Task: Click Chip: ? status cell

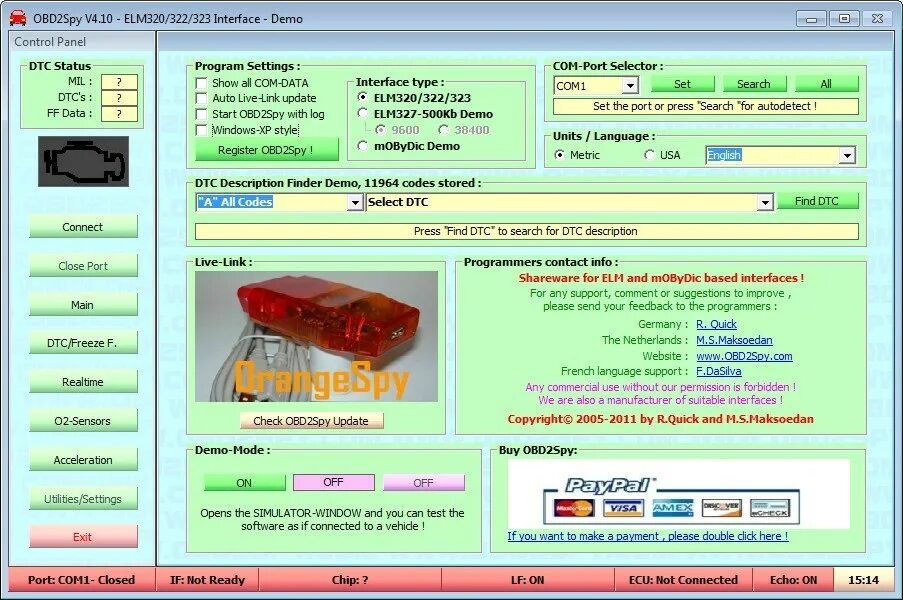Action: pyautogui.click(x=350, y=580)
